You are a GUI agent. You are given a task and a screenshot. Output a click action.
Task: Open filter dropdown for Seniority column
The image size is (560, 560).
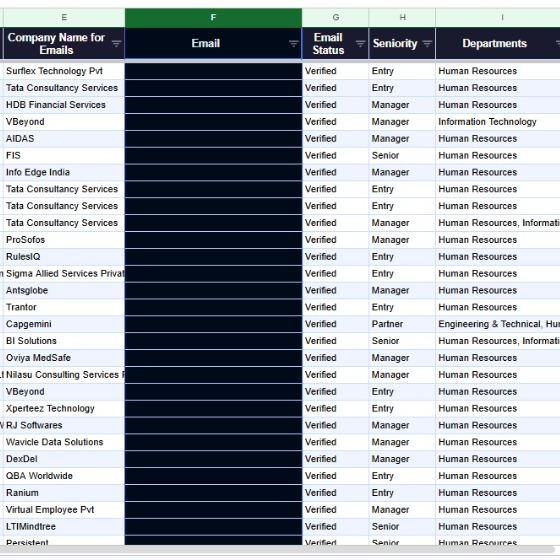tap(427, 44)
